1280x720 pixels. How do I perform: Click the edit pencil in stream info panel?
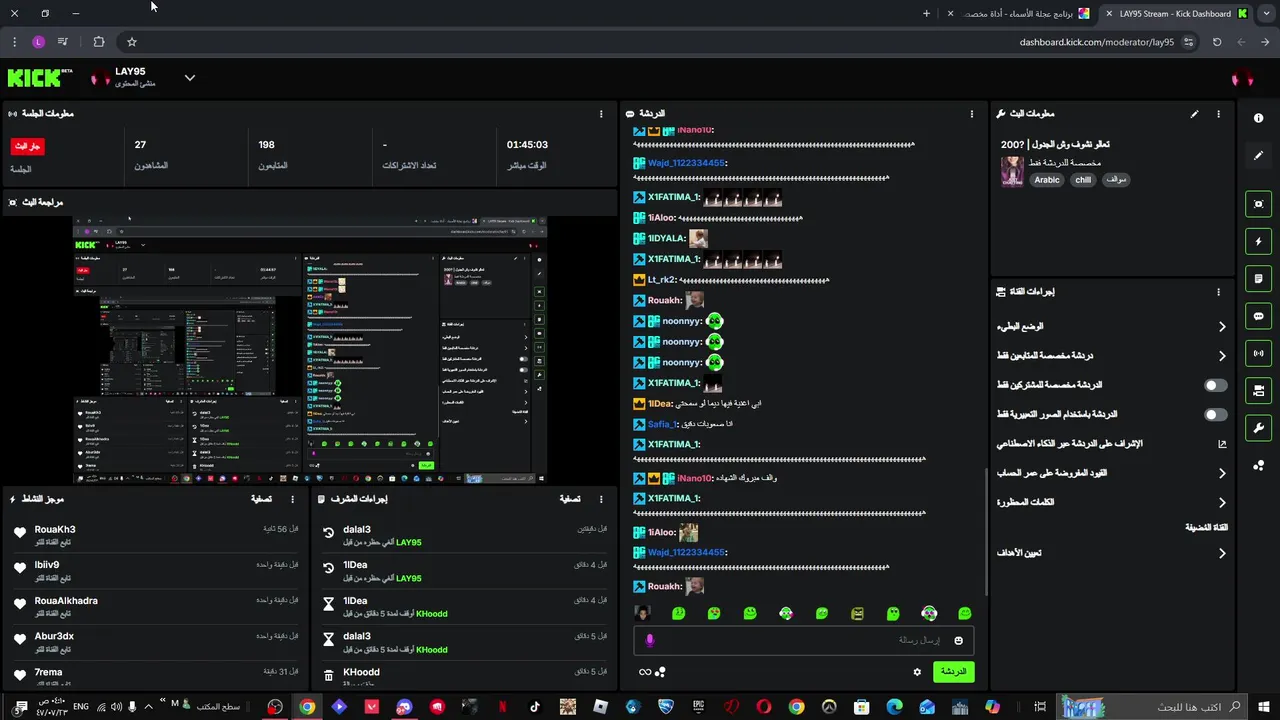point(1194,114)
